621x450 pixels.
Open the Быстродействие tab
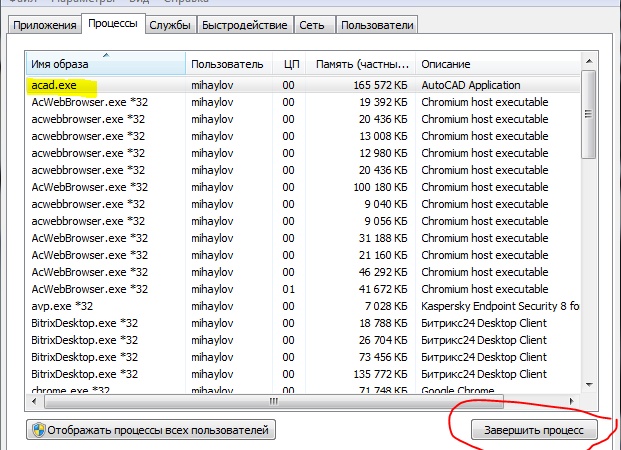(245, 25)
